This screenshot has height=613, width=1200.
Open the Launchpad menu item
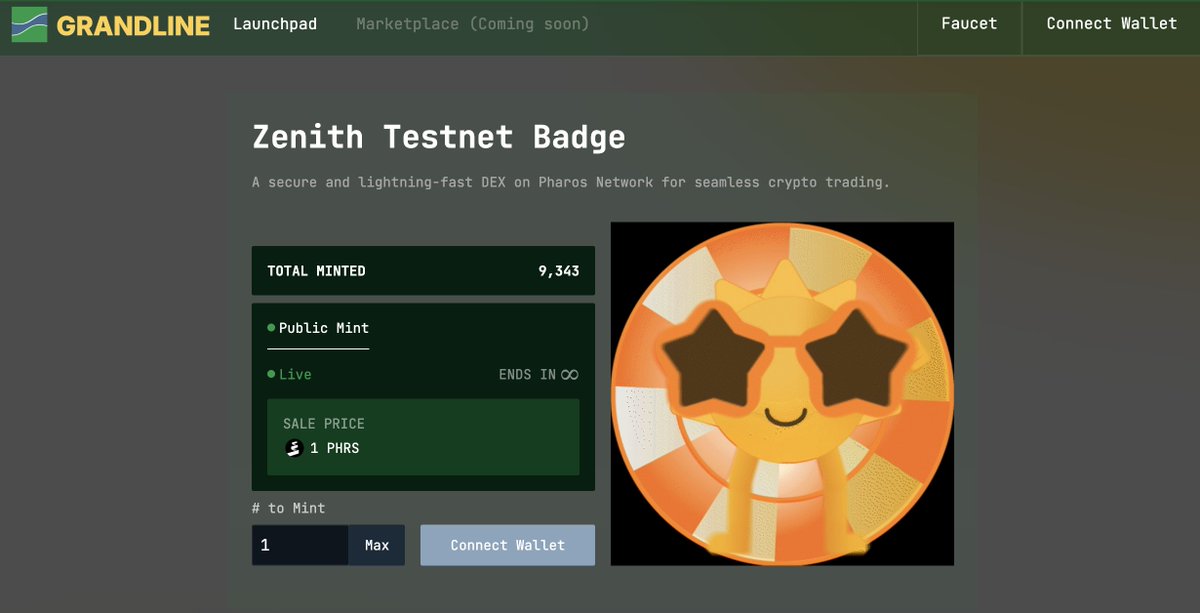tap(275, 24)
